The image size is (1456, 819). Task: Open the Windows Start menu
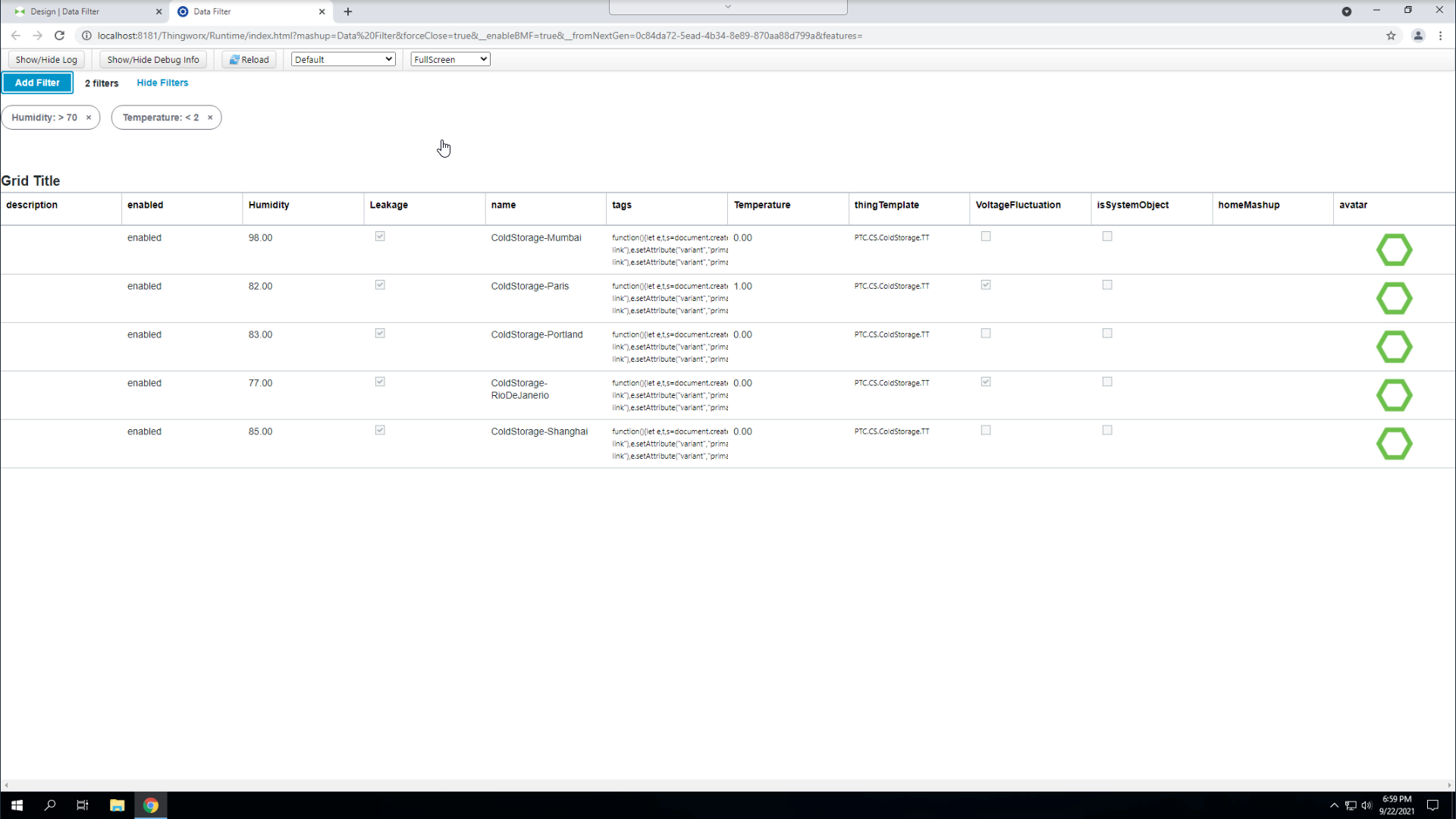point(17,805)
